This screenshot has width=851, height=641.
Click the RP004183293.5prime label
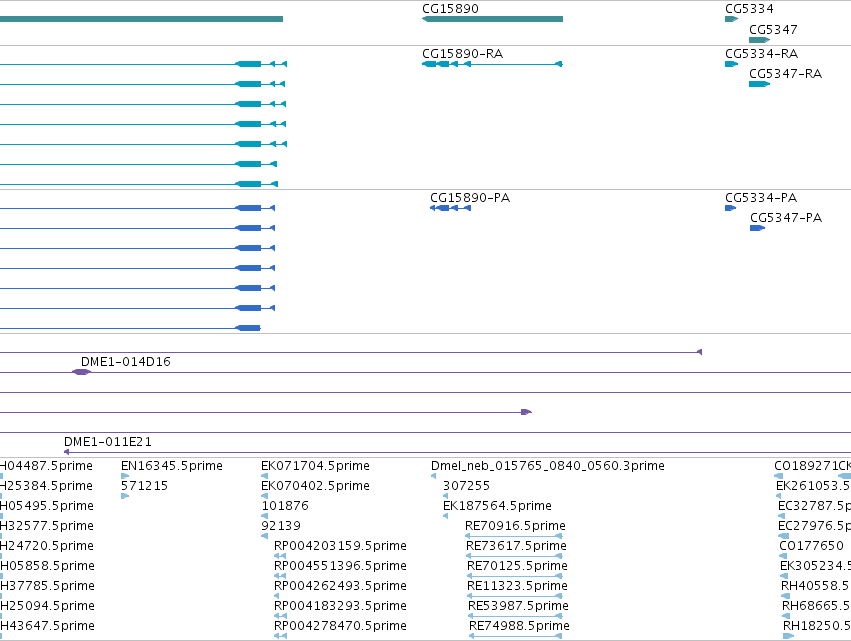(x=340, y=606)
